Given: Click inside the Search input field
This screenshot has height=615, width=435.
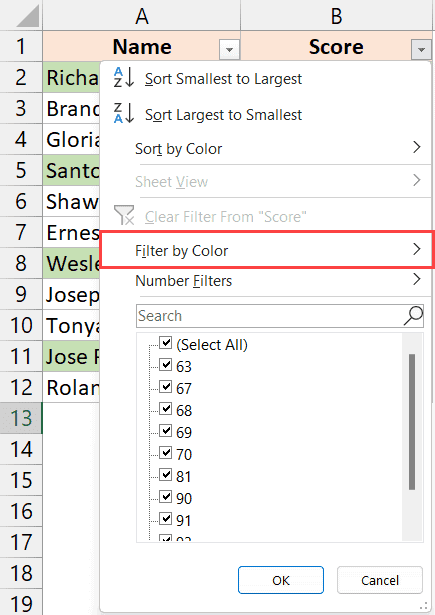Looking at the screenshot, I should coord(270,316).
